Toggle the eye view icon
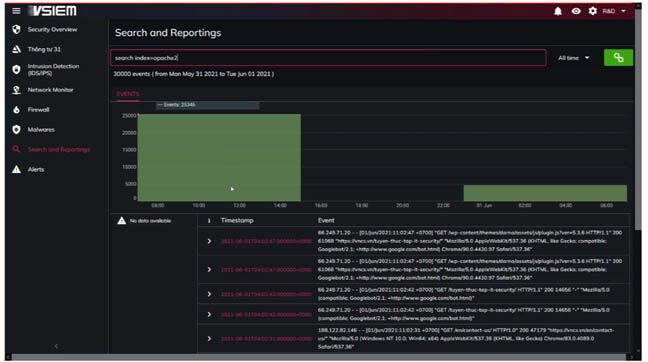 [x=576, y=11]
